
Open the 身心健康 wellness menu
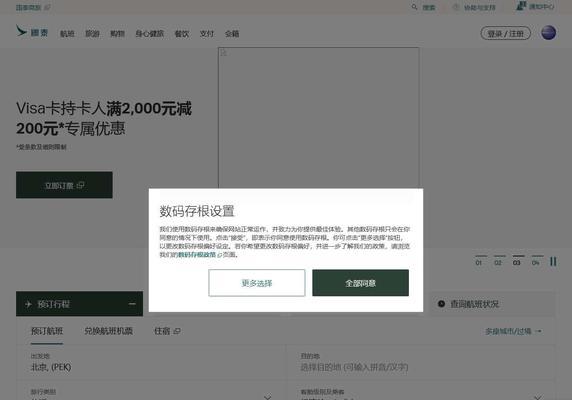[150, 34]
